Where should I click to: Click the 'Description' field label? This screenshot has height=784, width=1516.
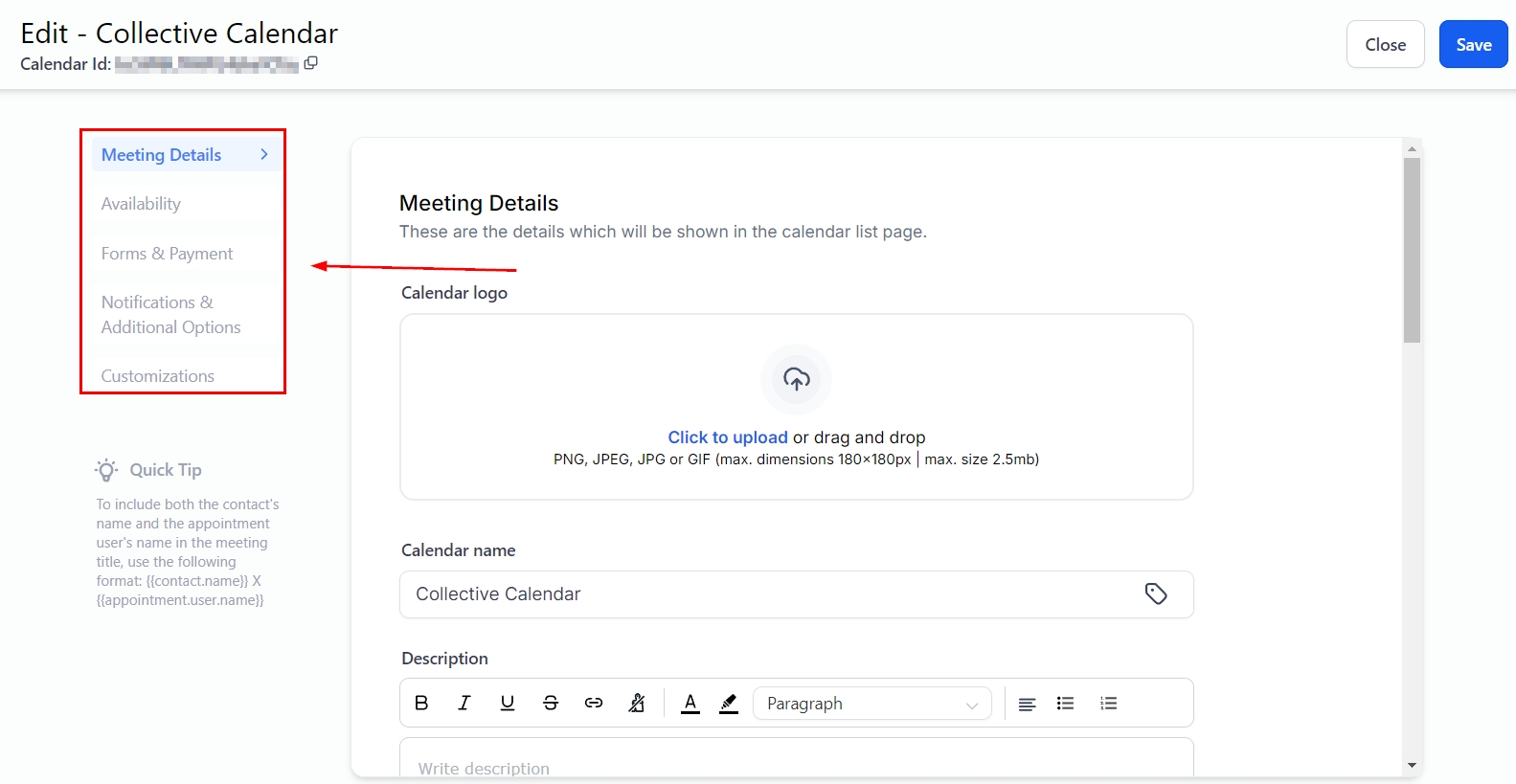444,659
